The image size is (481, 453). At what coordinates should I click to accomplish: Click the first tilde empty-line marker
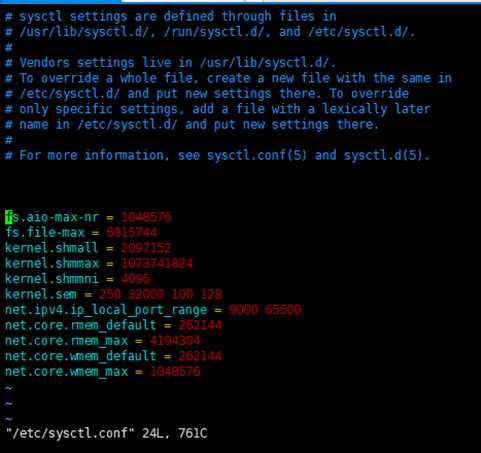(x=9, y=388)
